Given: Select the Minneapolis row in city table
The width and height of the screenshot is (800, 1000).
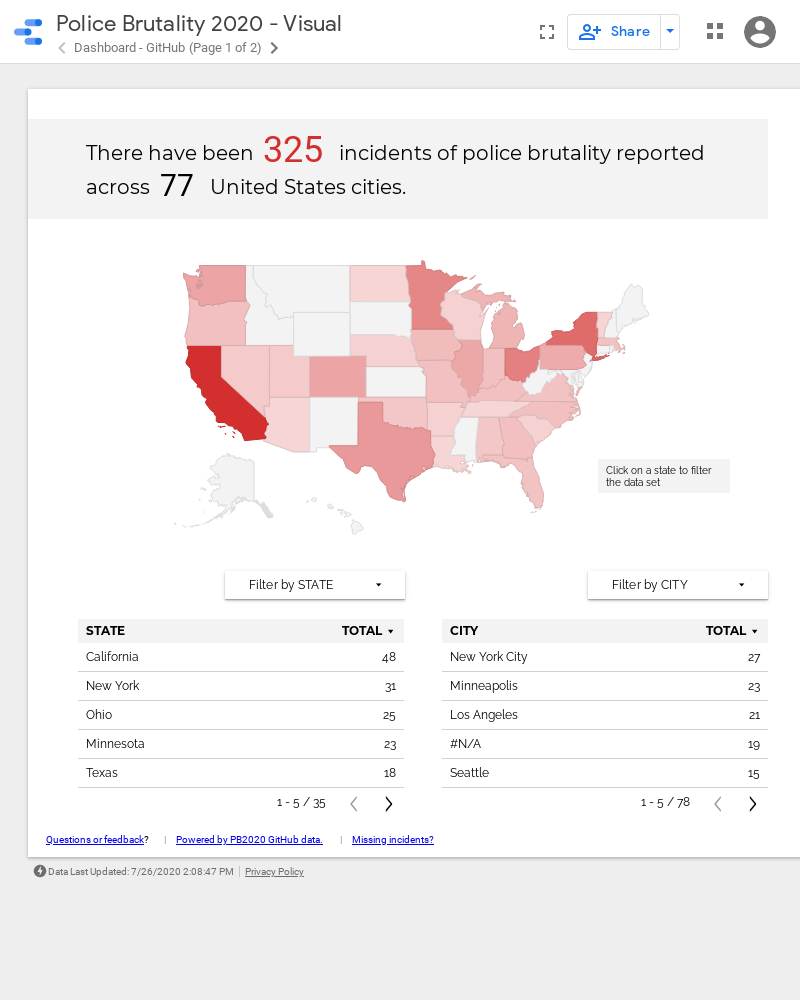Looking at the screenshot, I should 484,686.
